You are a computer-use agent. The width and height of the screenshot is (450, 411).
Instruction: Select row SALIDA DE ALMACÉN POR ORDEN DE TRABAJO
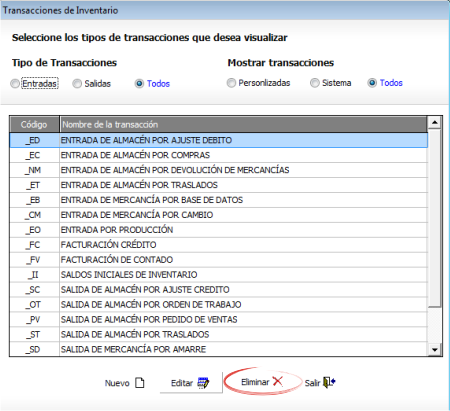(219, 305)
